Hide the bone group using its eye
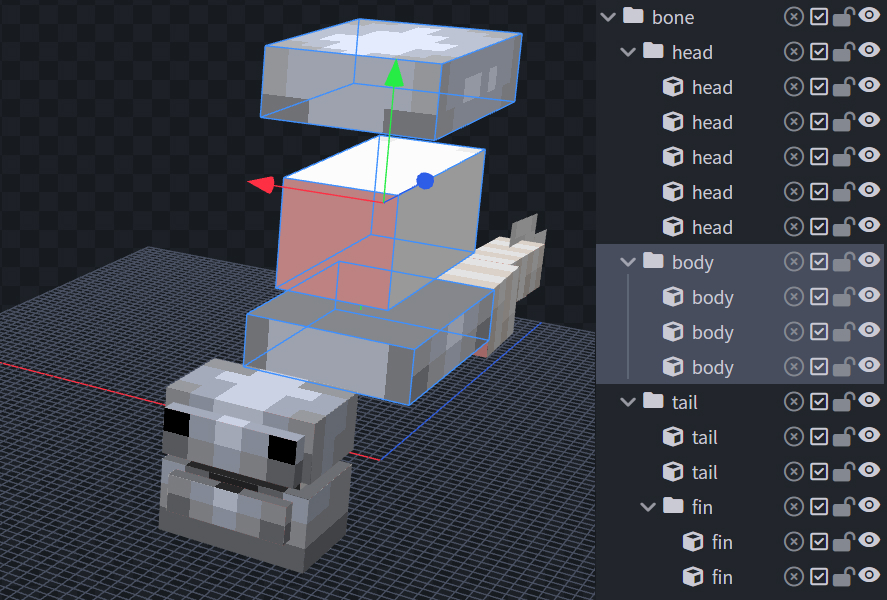The width and height of the screenshot is (887, 600). 869,15
